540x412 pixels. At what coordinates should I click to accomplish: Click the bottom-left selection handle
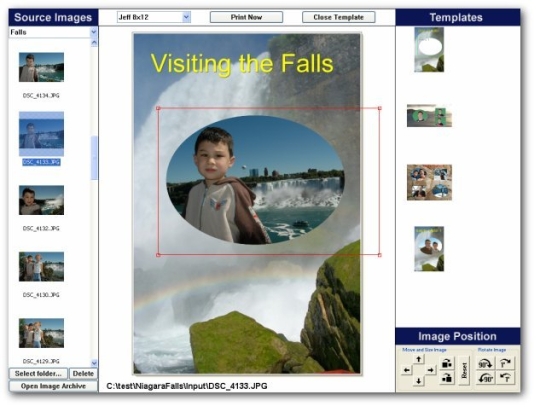click(x=158, y=255)
